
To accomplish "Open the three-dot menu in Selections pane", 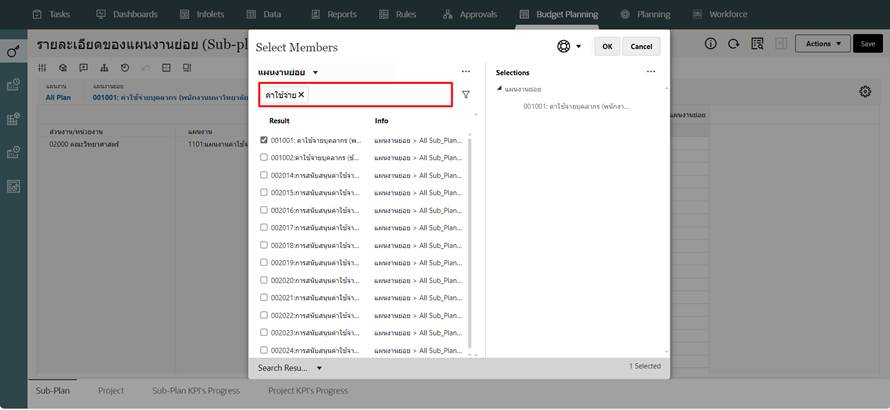I will click(651, 72).
